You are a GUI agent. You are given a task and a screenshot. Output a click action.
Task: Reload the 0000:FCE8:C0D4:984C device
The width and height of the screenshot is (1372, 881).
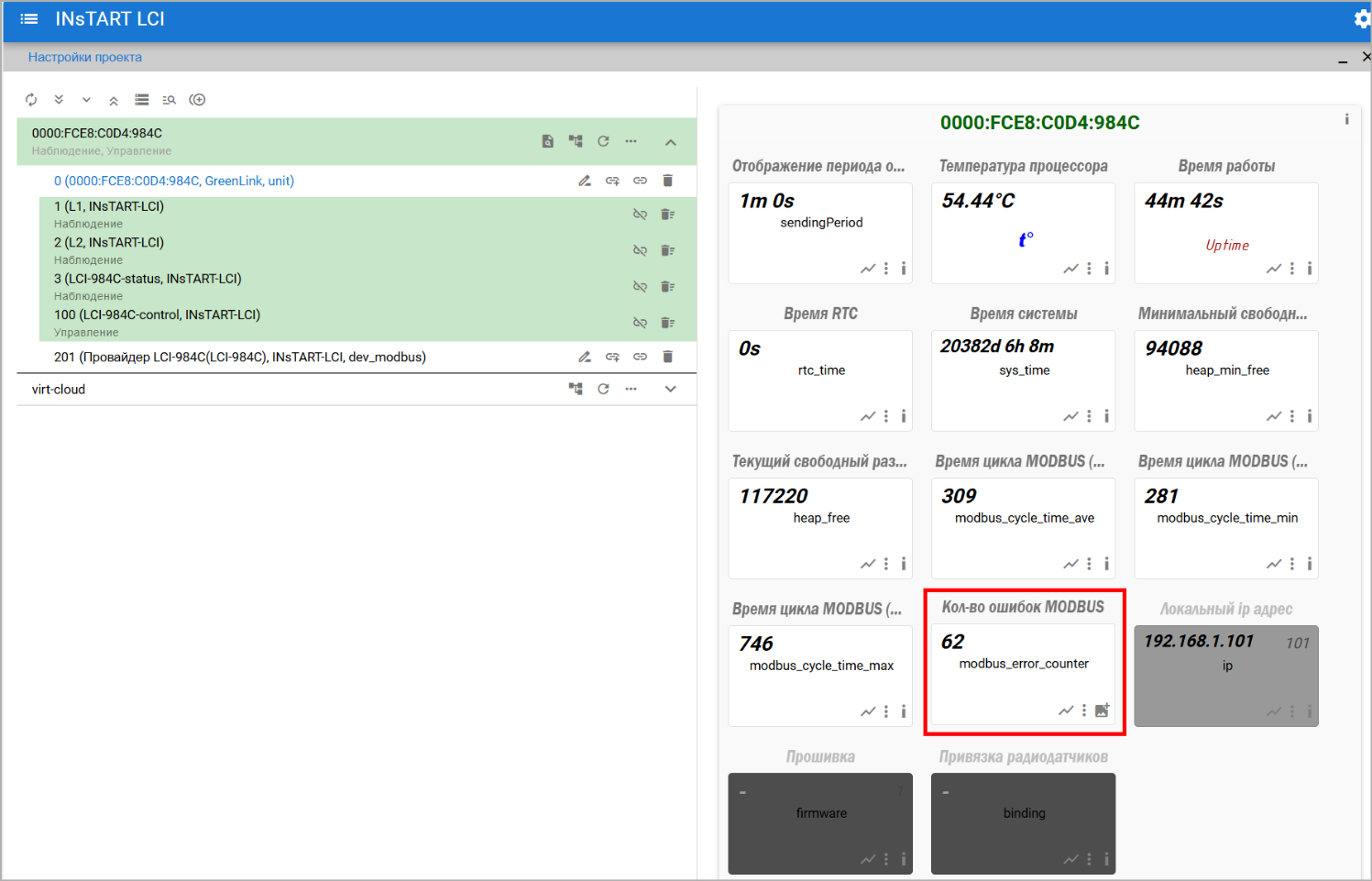pos(603,141)
